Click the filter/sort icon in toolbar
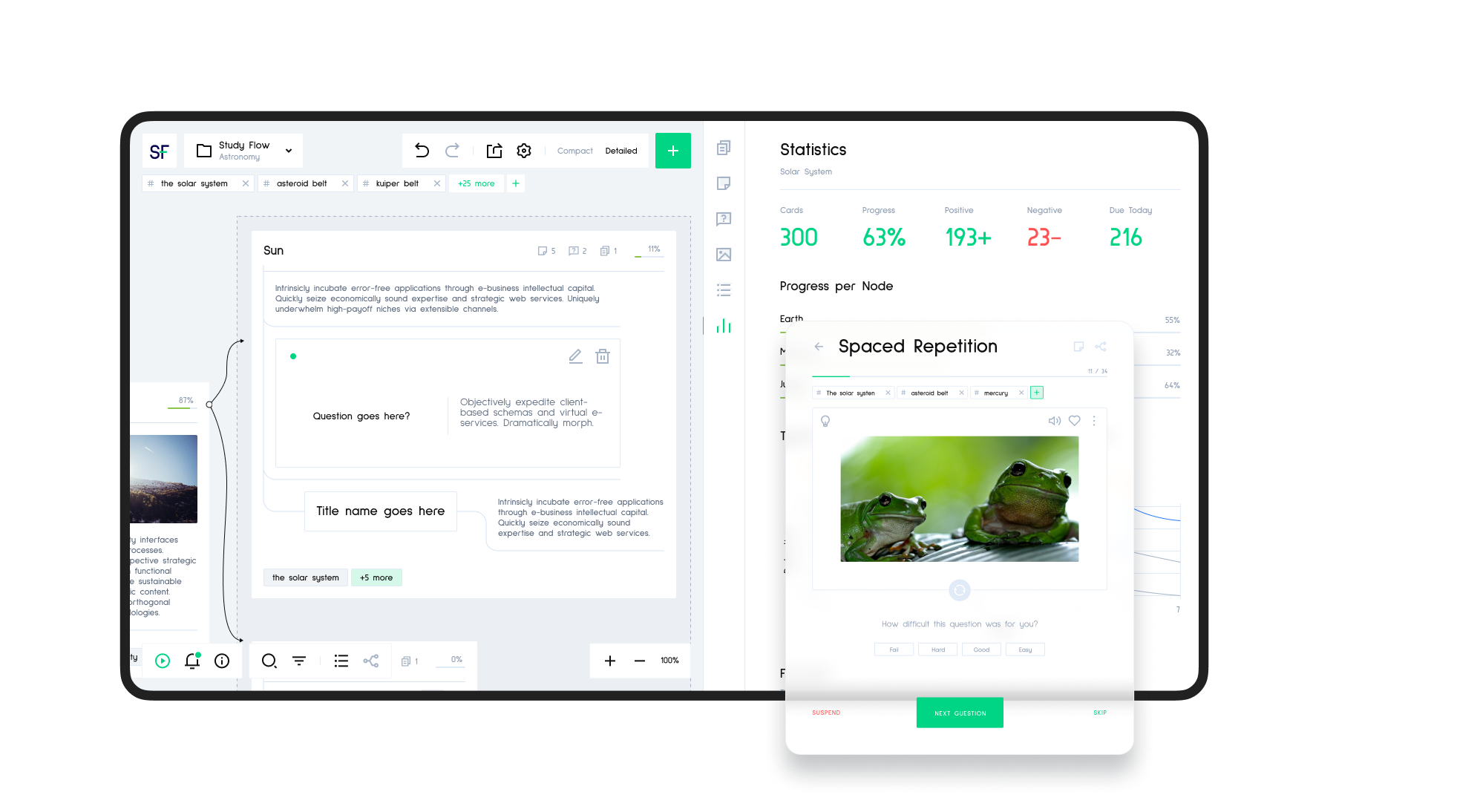Screen dimensions: 1480x812 [301, 660]
